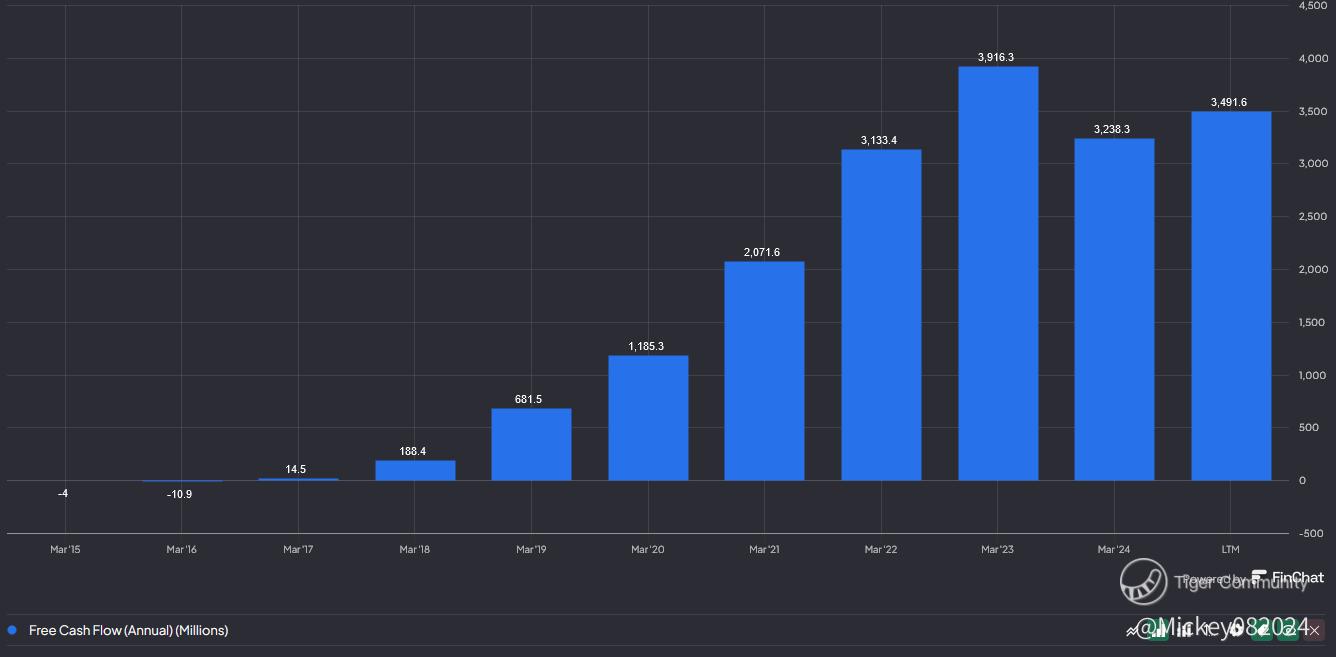Click the -10.9 data label for Mar '16

point(179,494)
